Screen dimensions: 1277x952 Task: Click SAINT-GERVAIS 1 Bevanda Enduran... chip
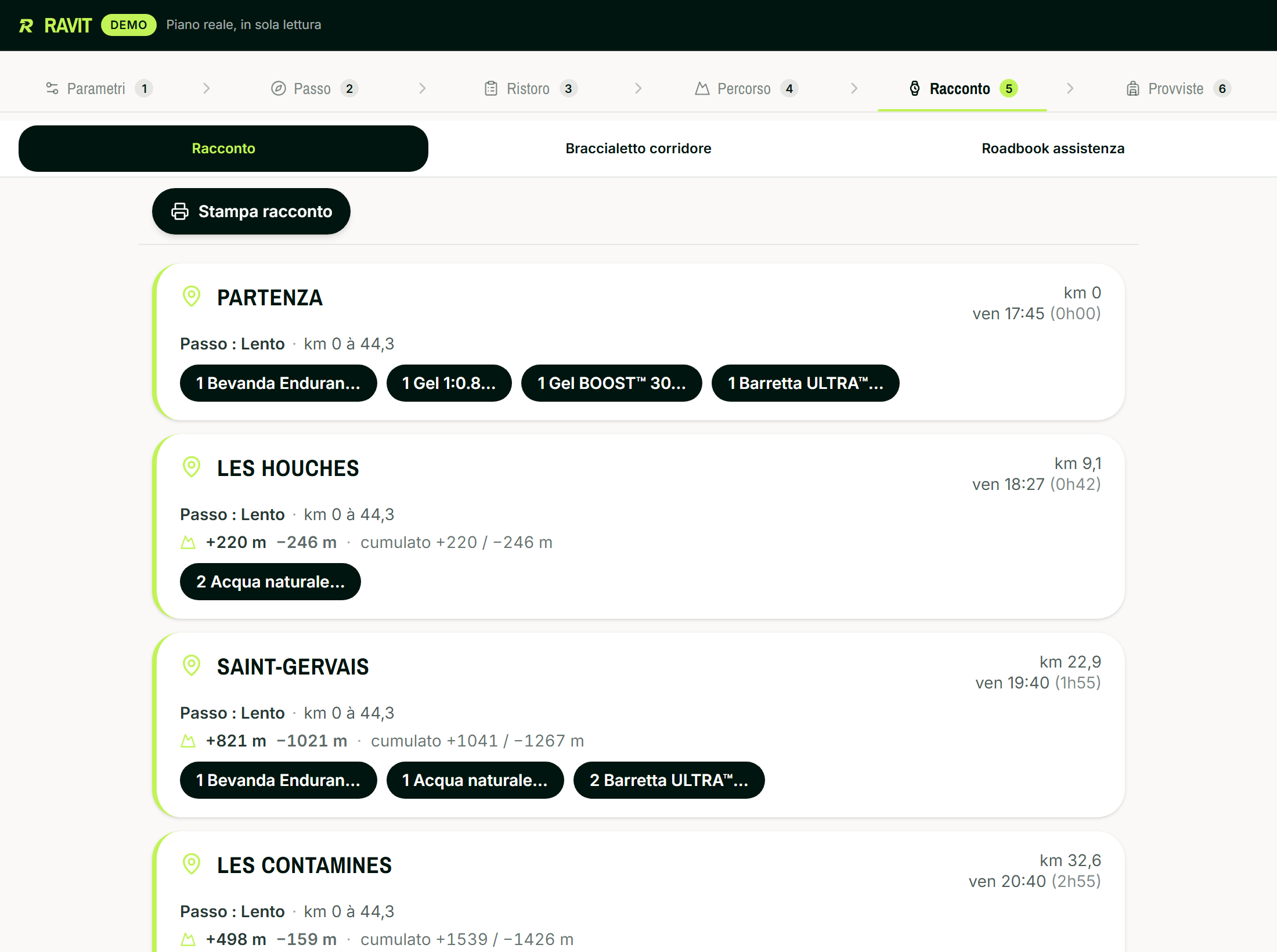279,780
